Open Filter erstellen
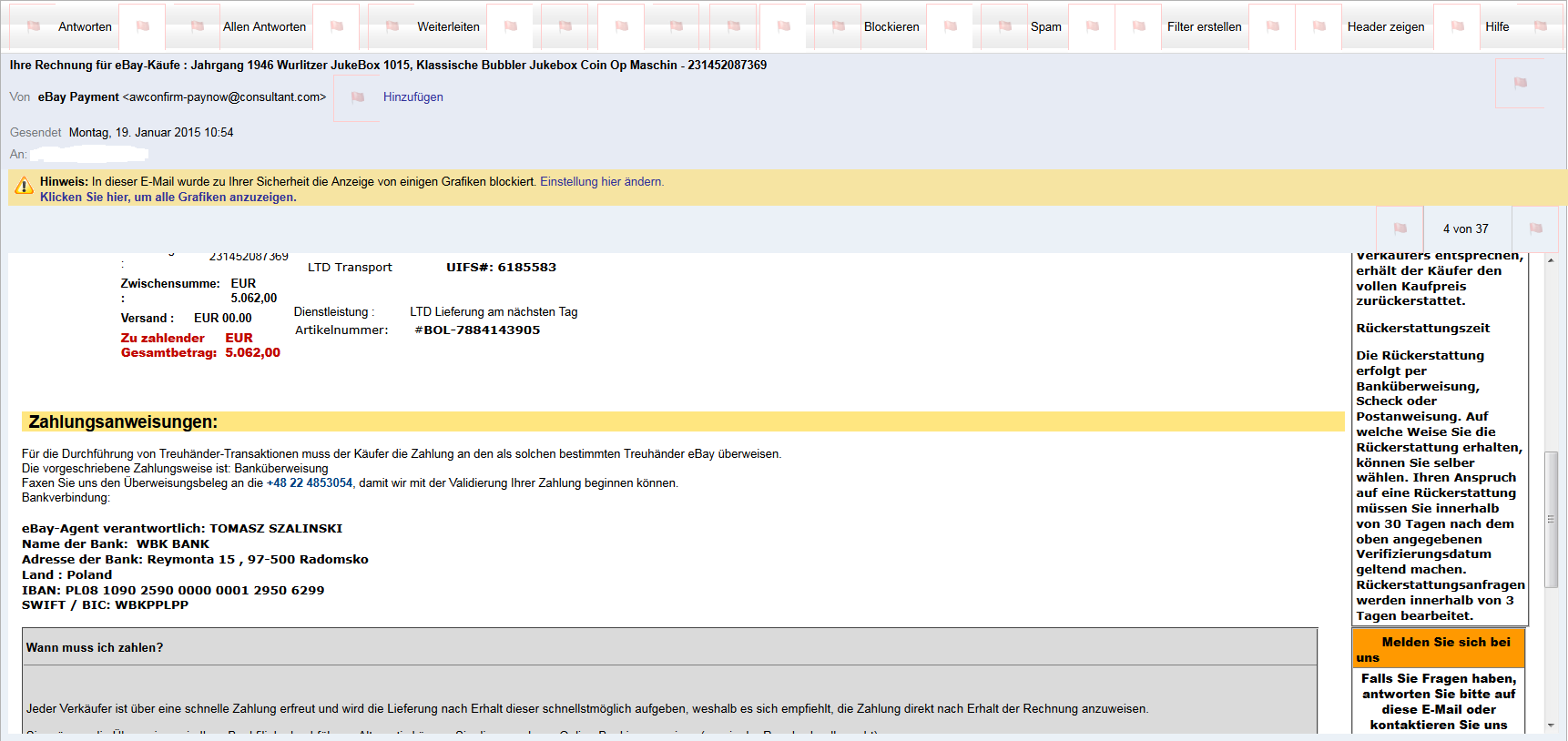This screenshot has height=741, width=1568. point(1204,26)
